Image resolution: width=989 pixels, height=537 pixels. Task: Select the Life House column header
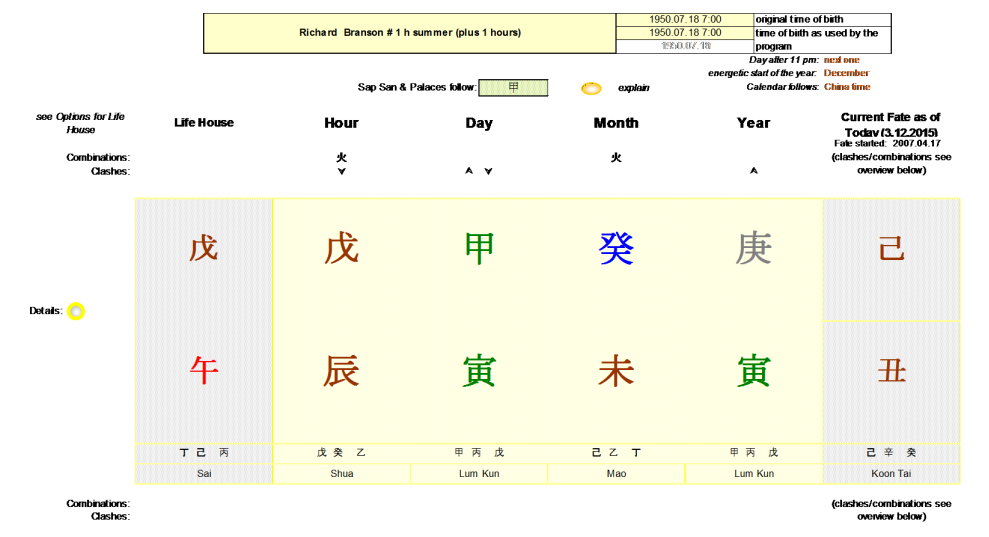(204, 122)
